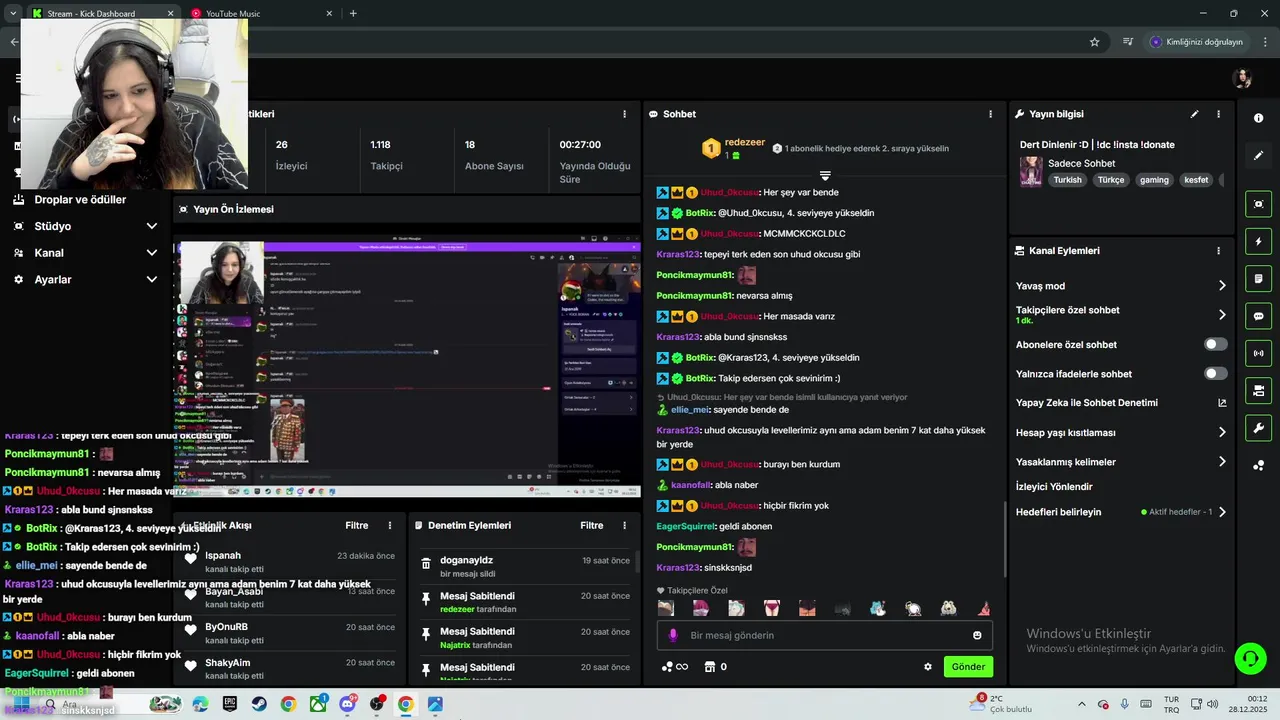Click the stream preview capture icon in right sidebar
1280x720 pixels.
point(1258,204)
